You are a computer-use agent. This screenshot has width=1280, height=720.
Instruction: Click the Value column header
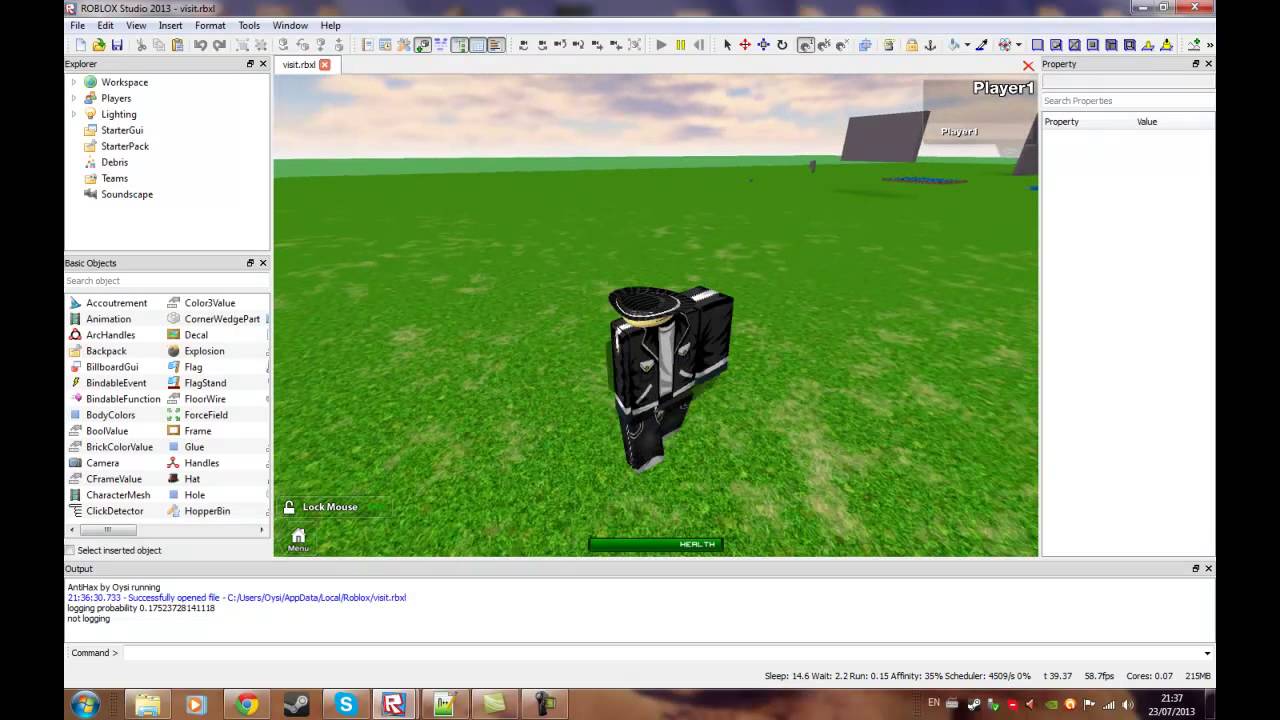pyautogui.click(x=1147, y=122)
